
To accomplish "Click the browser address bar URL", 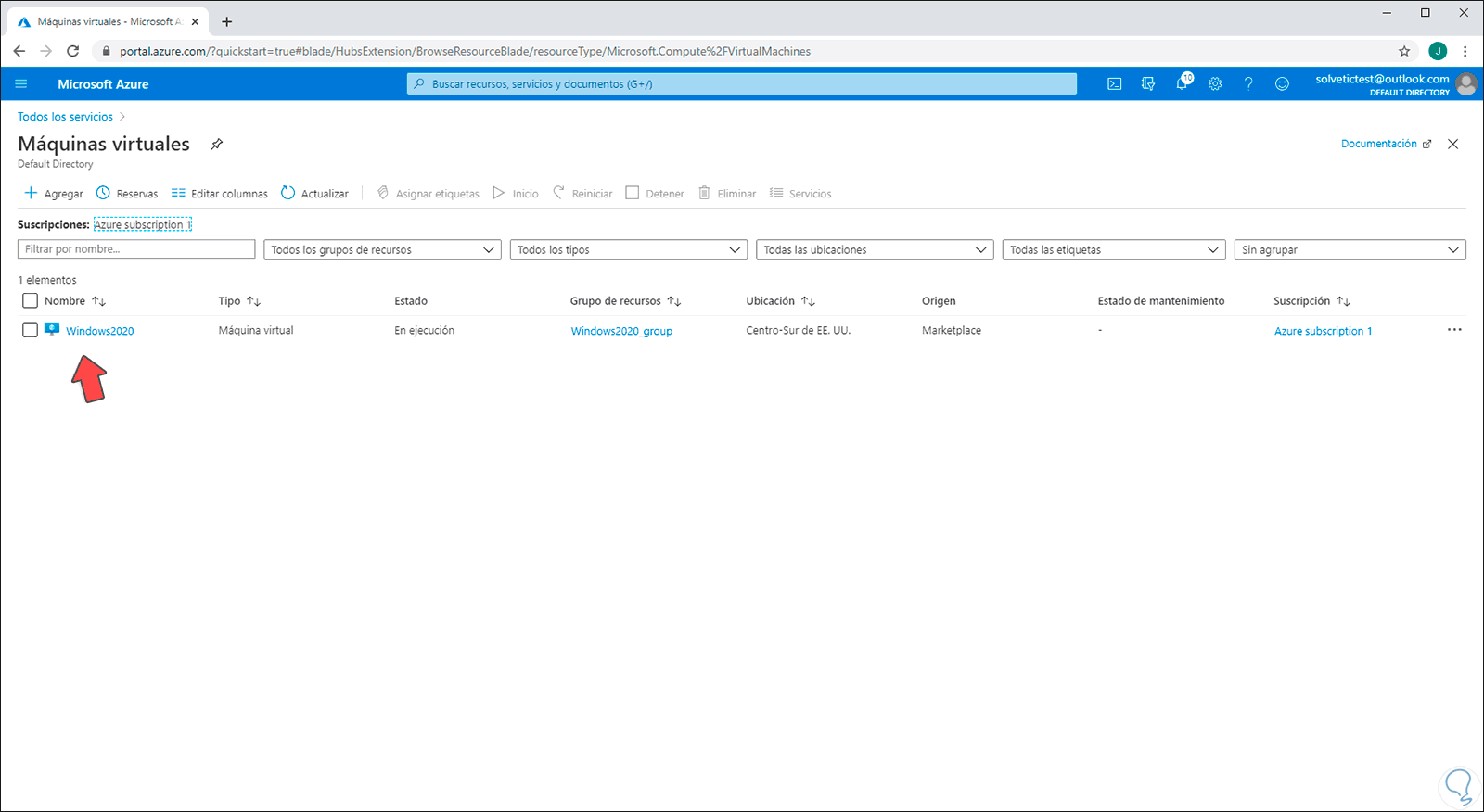I will (465, 51).
